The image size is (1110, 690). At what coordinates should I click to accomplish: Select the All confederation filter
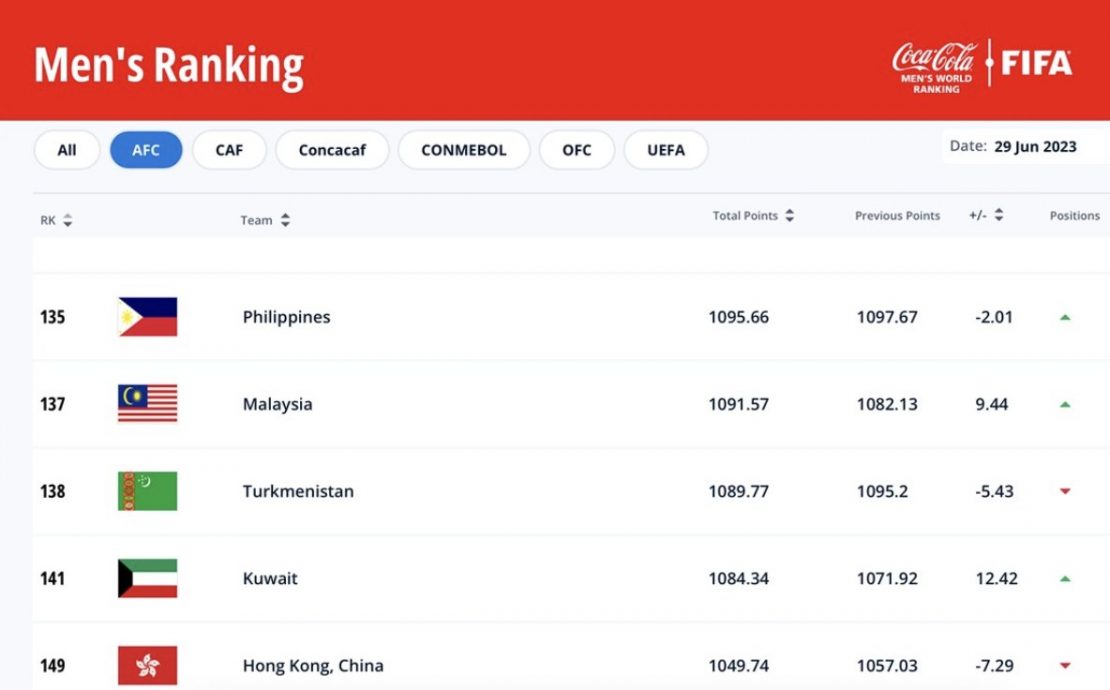pos(67,150)
